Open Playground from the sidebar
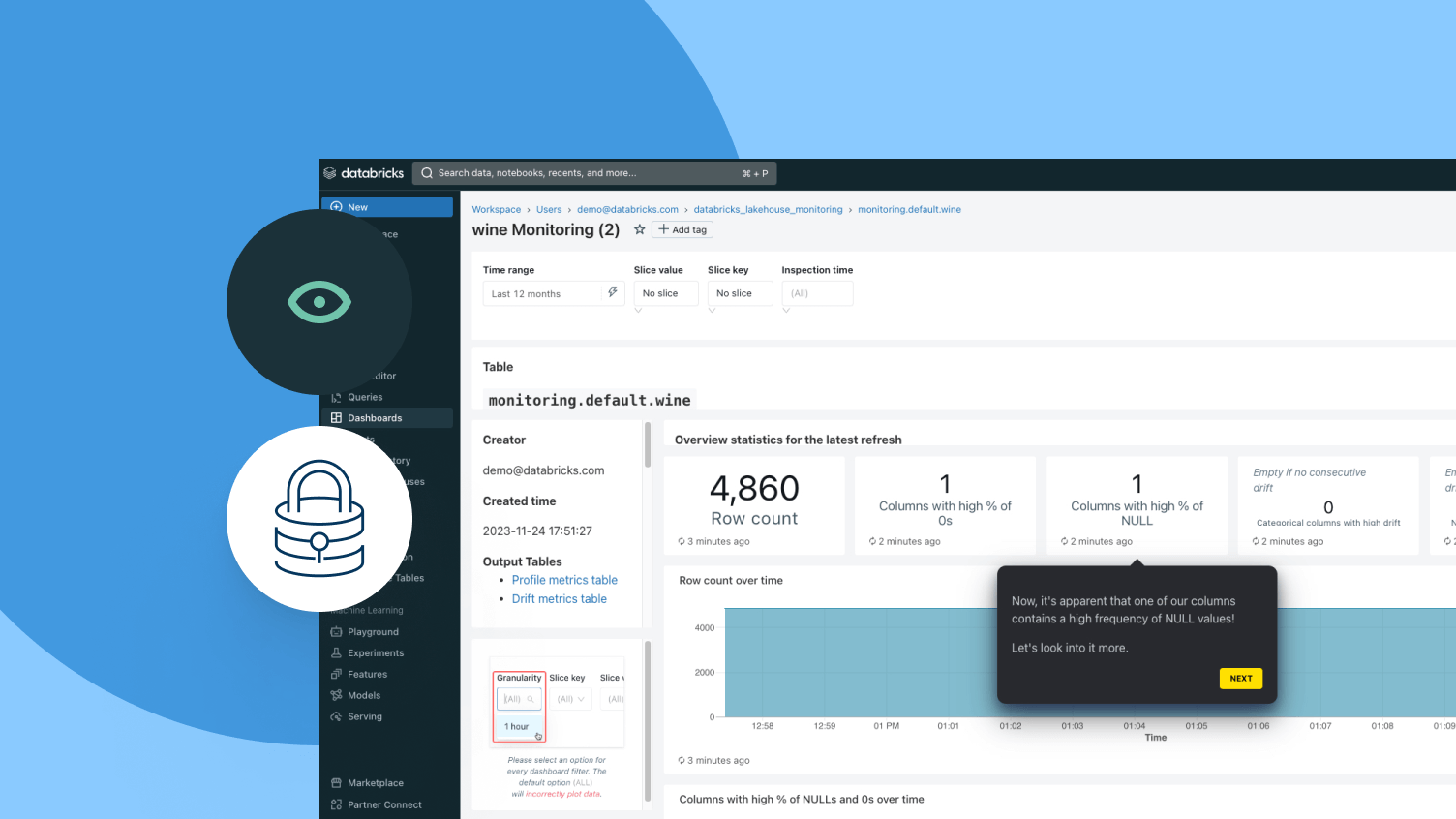The image size is (1456, 819). [x=373, y=632]
